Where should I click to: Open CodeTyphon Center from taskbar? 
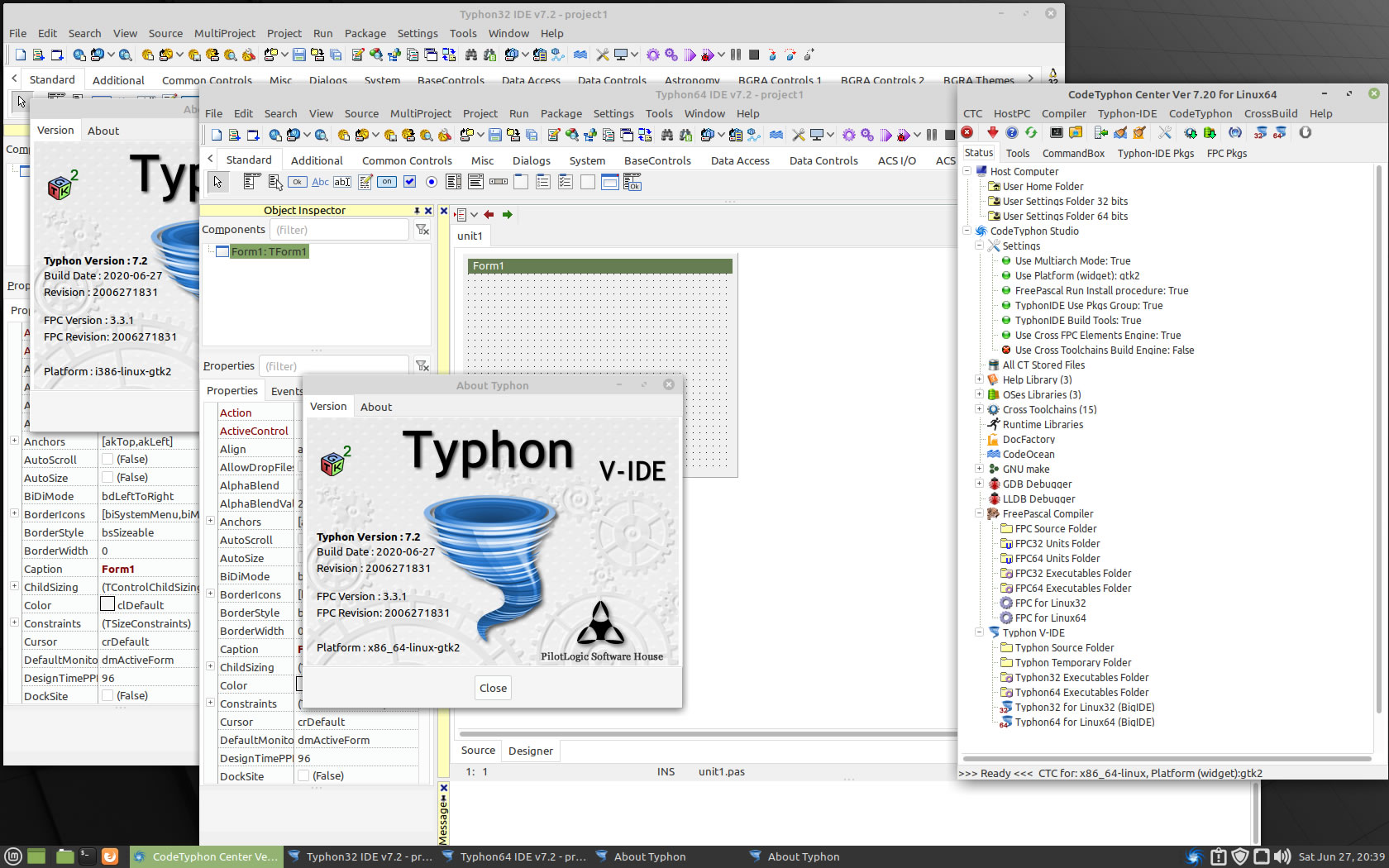point(207,856)
